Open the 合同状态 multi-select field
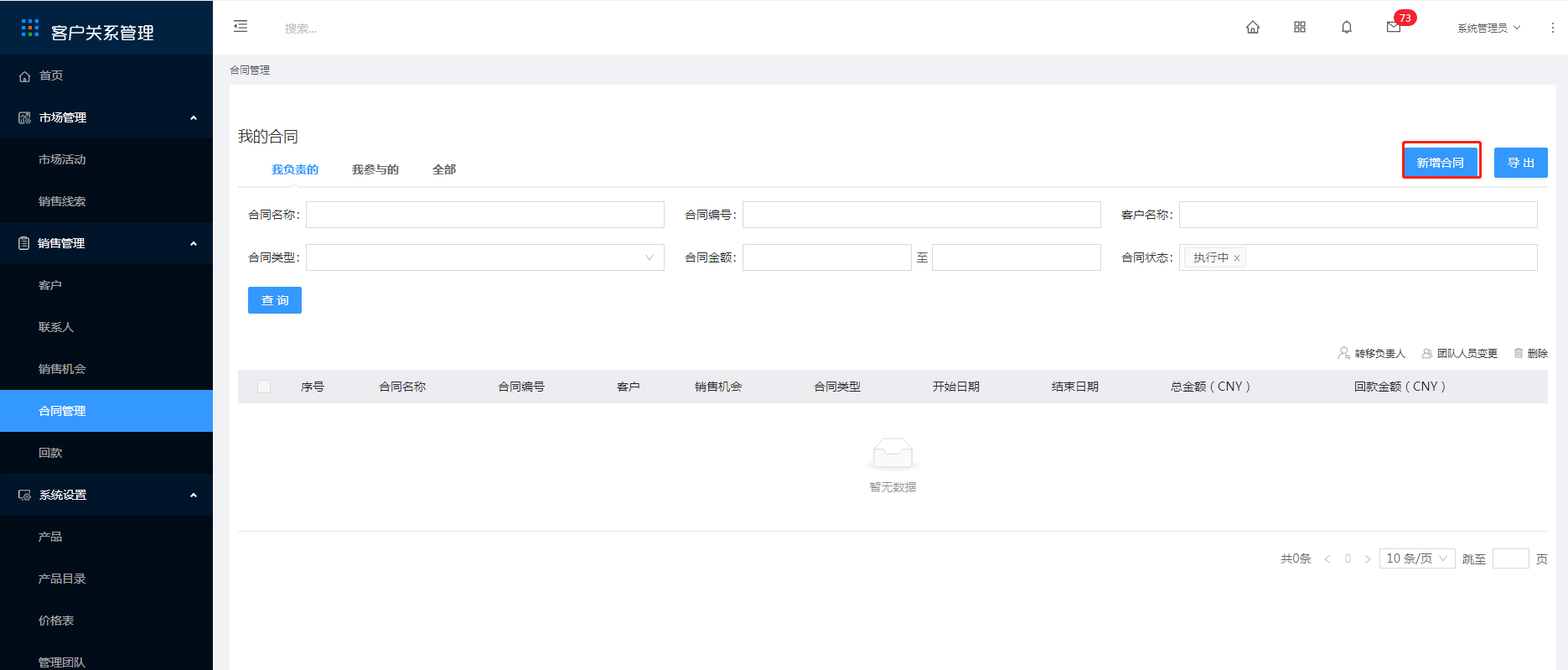This screenshot has width=1568, height=670. click(1358, 257)
